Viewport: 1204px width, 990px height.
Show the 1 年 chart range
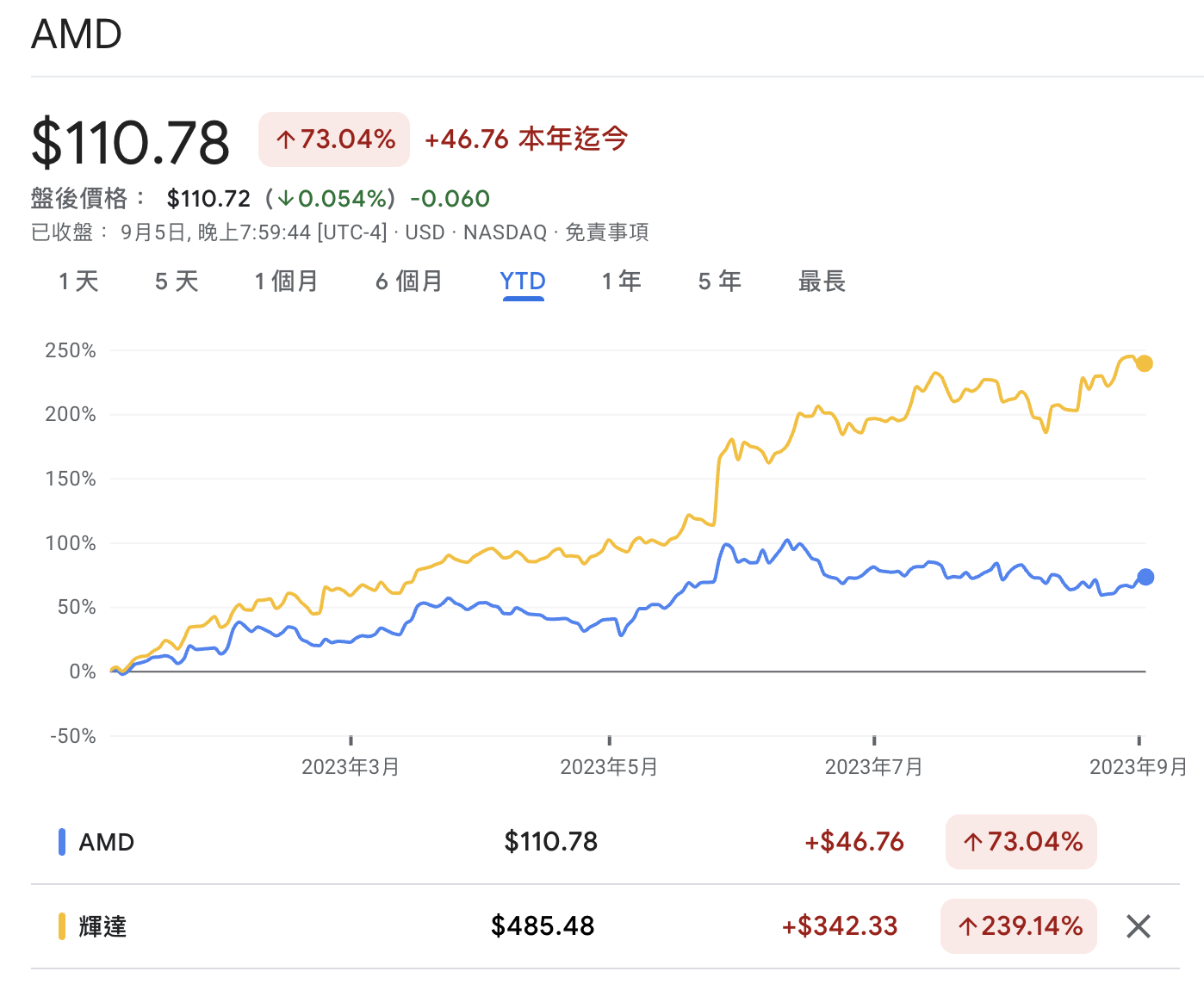coord(621,282)
